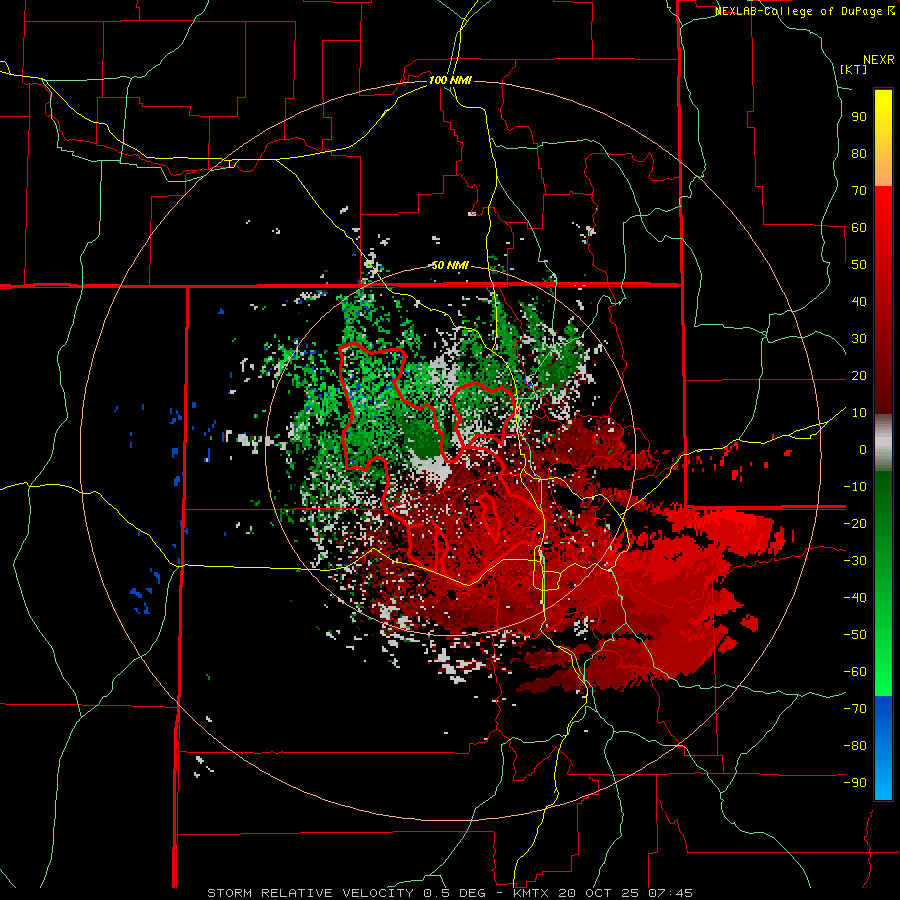The width and height of the screenshot is (900, 900).
Task: Select the positive 20 knot scale value
Action: (x=859, y=375)
